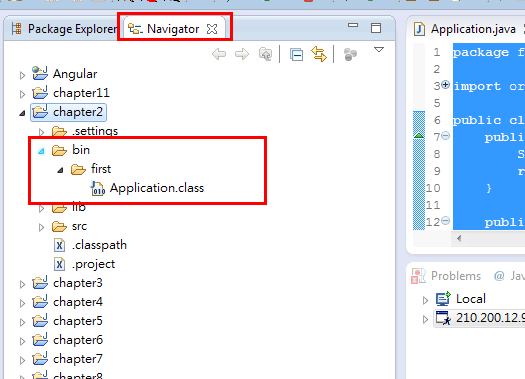Click the editor horizontal scrollbar left arrow
The width and height of the screenshot is (525, 379).
(459, 238)
